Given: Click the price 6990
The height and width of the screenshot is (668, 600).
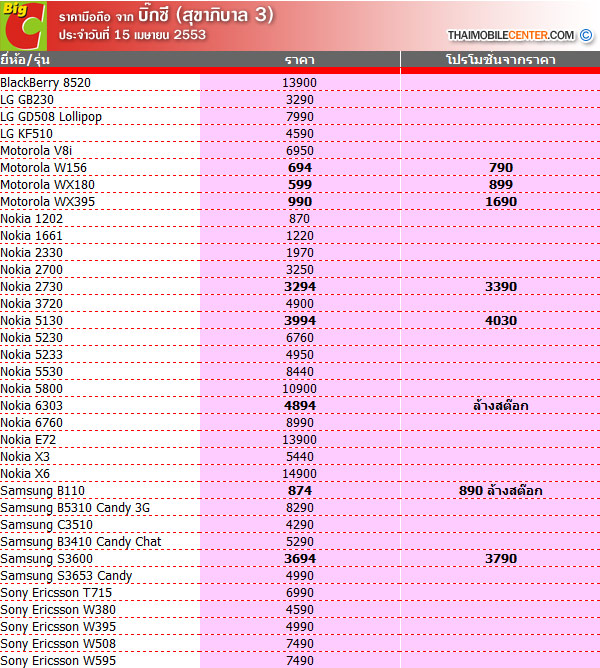Looking at the screenshot, I should pyautogui.click(x=300, y=594).
